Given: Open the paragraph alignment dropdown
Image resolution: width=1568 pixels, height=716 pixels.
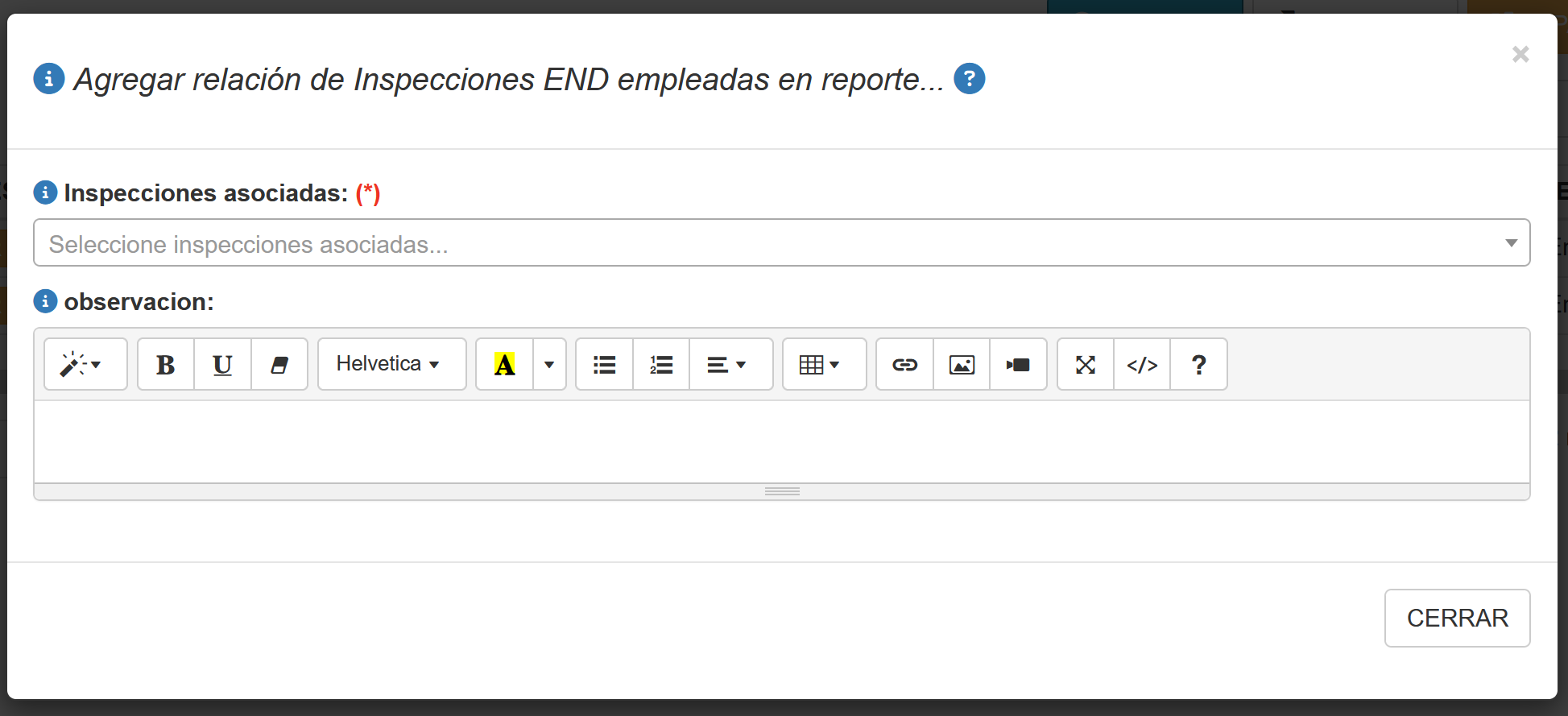Looking at the screenshot, I should pyautogui.click(x=730, y=365).
